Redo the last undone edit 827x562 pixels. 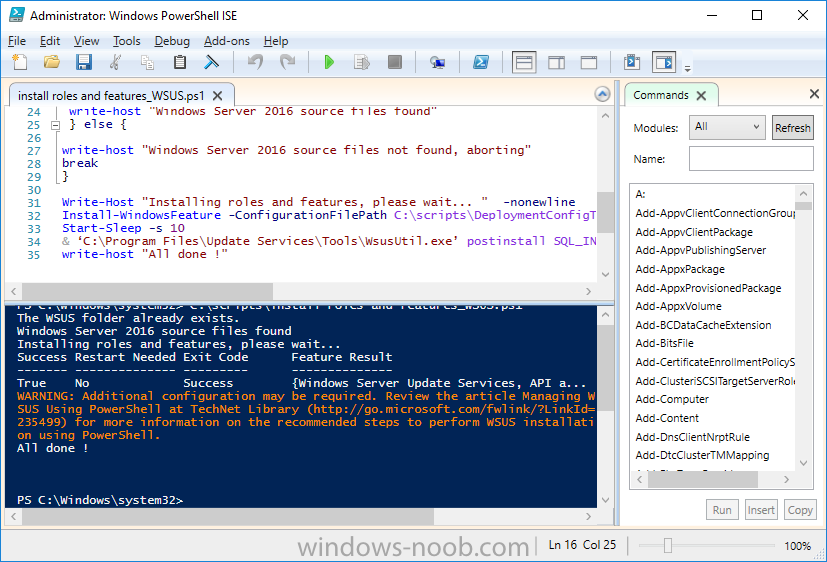pos(288,62)
